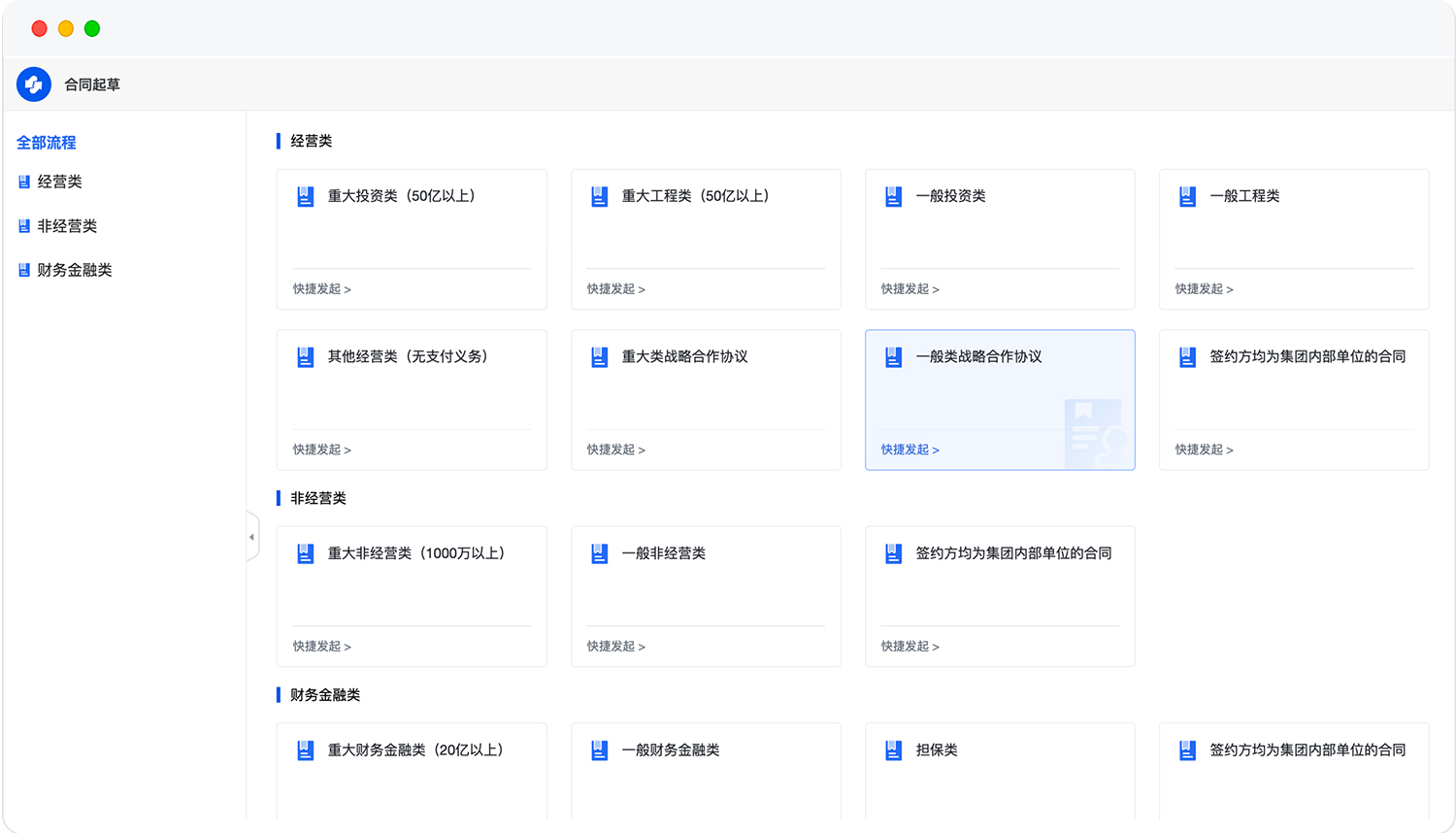Click the 担保类 card icon
The image size is (1456, 833).
point(894,750)
